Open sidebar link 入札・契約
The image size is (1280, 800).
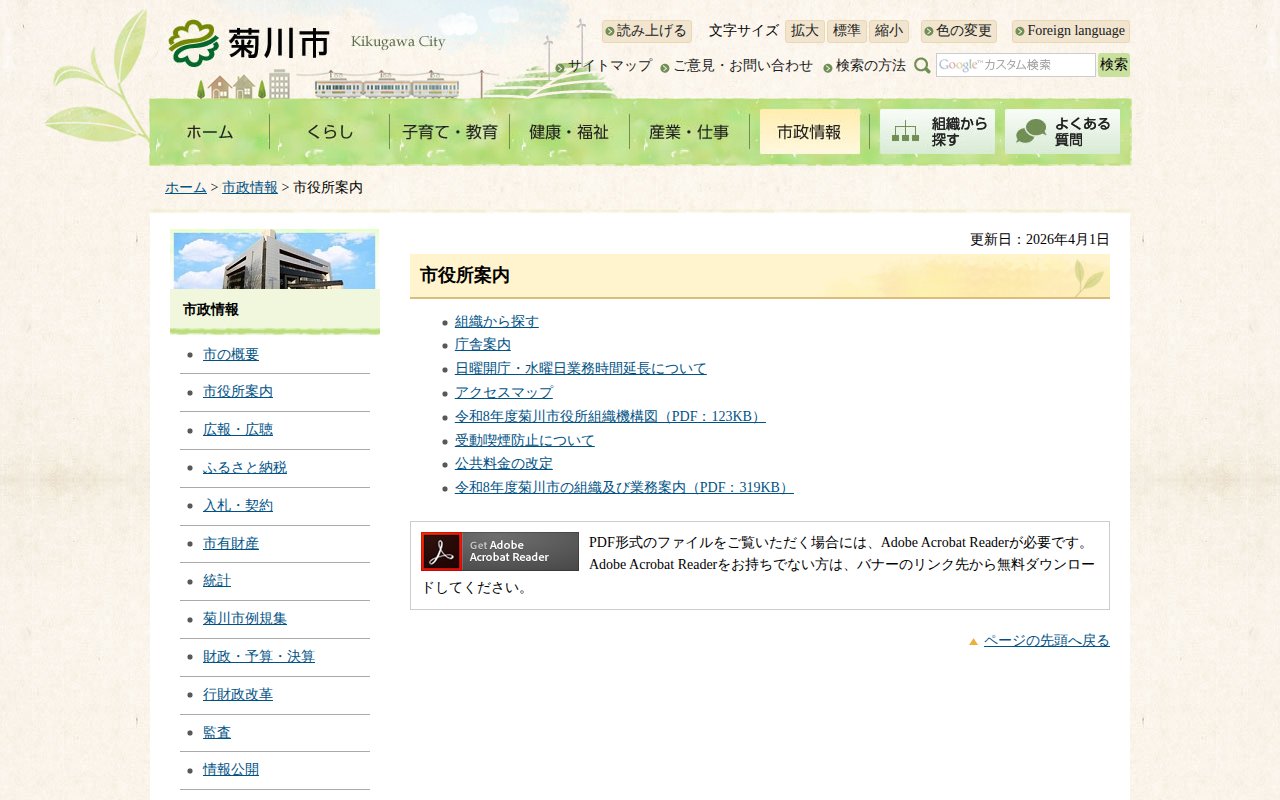tap(238, 506)
